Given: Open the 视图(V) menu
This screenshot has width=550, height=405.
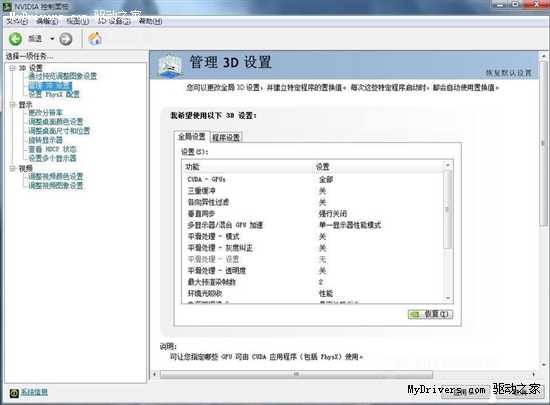Looking at the screenshot, I should click(78, 21).
